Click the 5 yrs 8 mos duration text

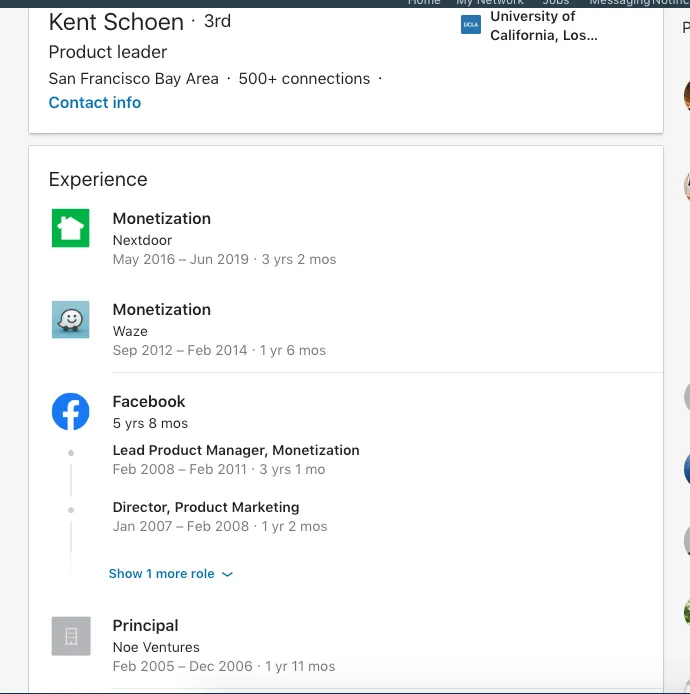click(150, 424)
